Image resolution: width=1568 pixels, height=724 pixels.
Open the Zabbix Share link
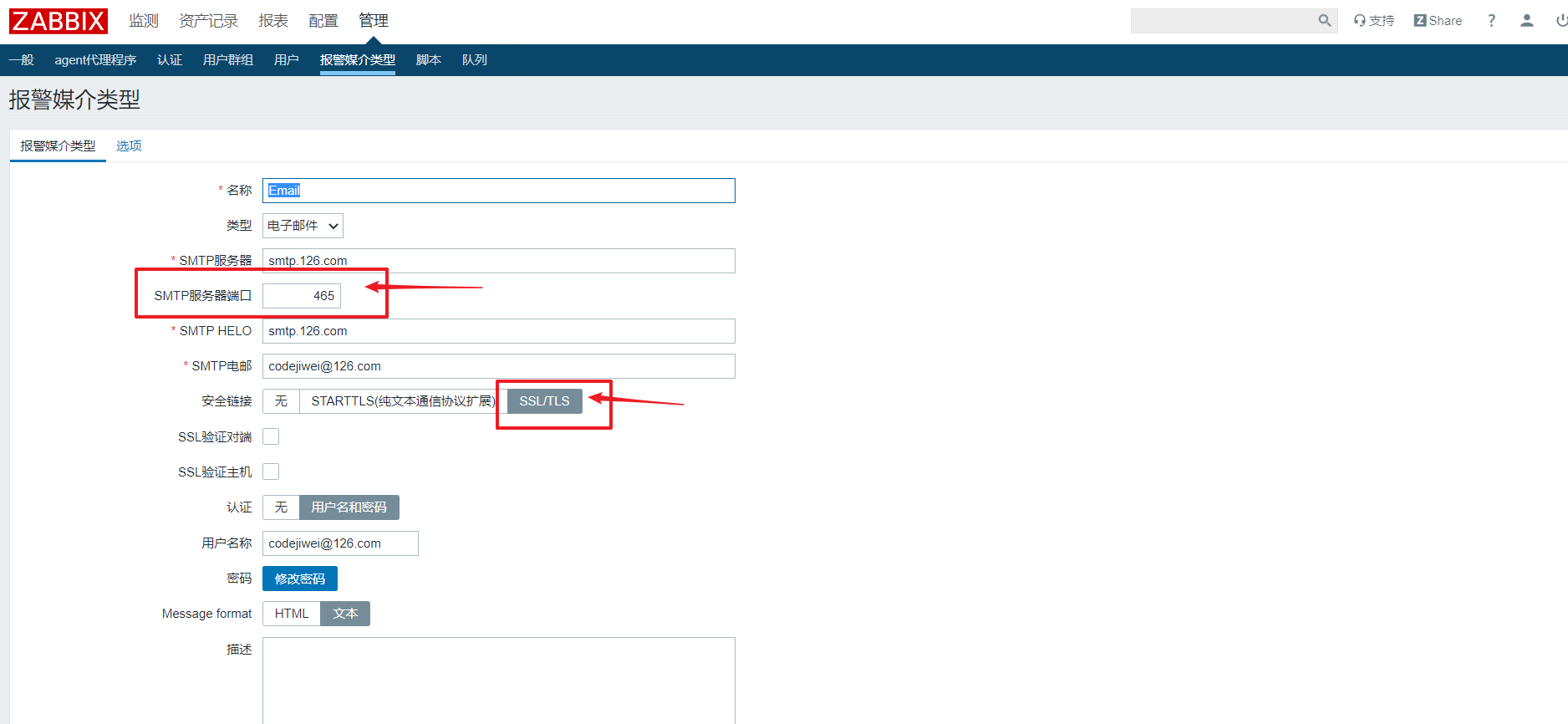point(1438,21)
